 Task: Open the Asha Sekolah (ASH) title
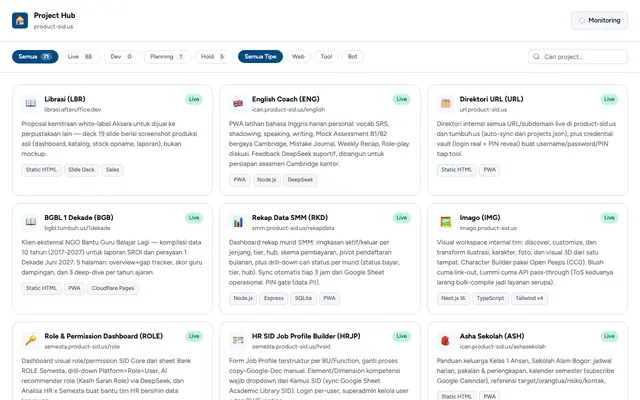point(492,336)
